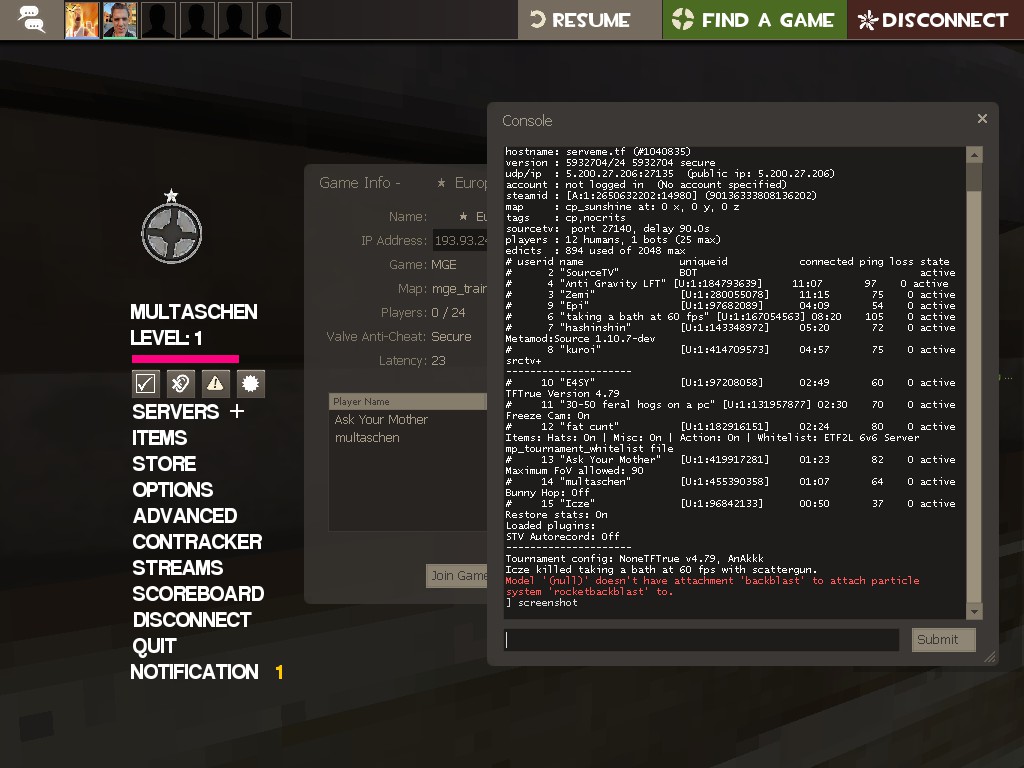Click the 'hostname: serveme.tf' console line
This screenshot has height=768, width=1024.
(598, 152)
